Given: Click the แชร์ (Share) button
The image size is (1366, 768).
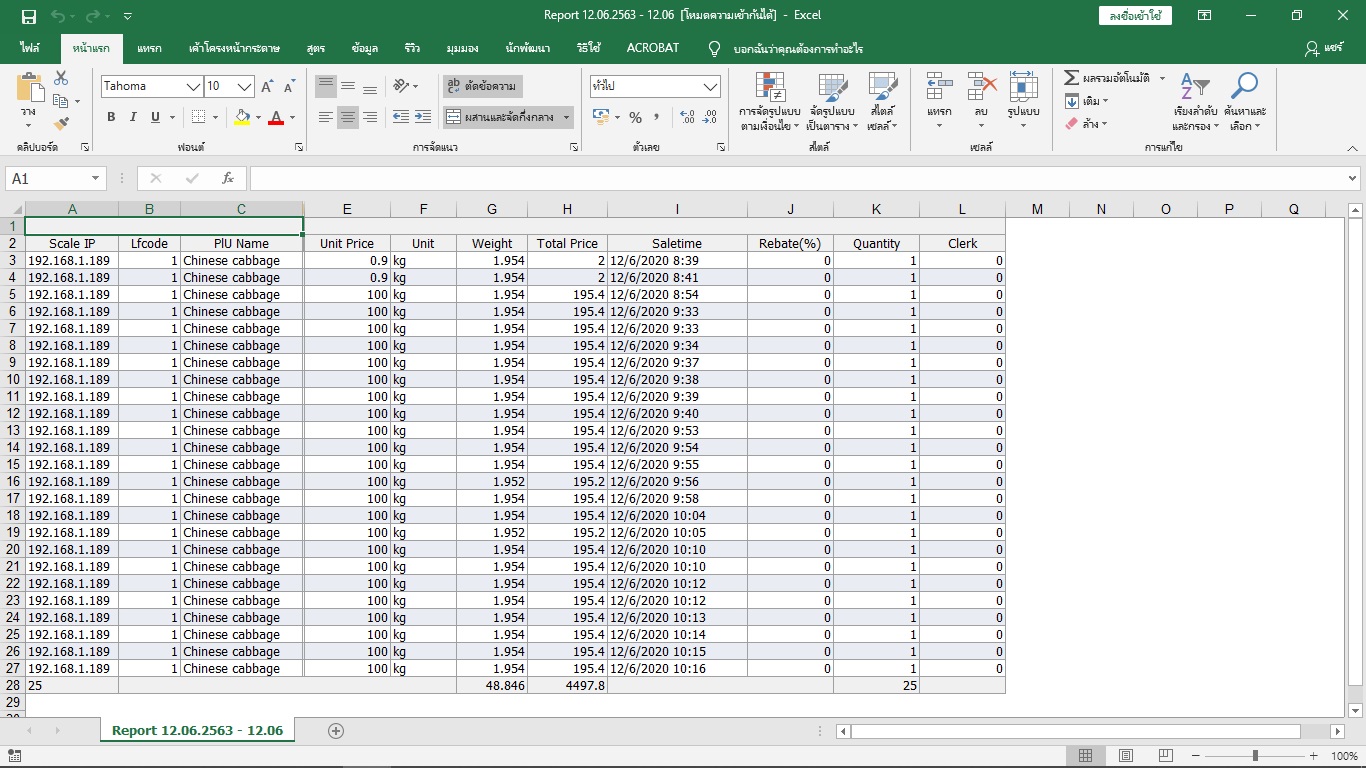Looking at the screenshot, I should point(1324,48).
